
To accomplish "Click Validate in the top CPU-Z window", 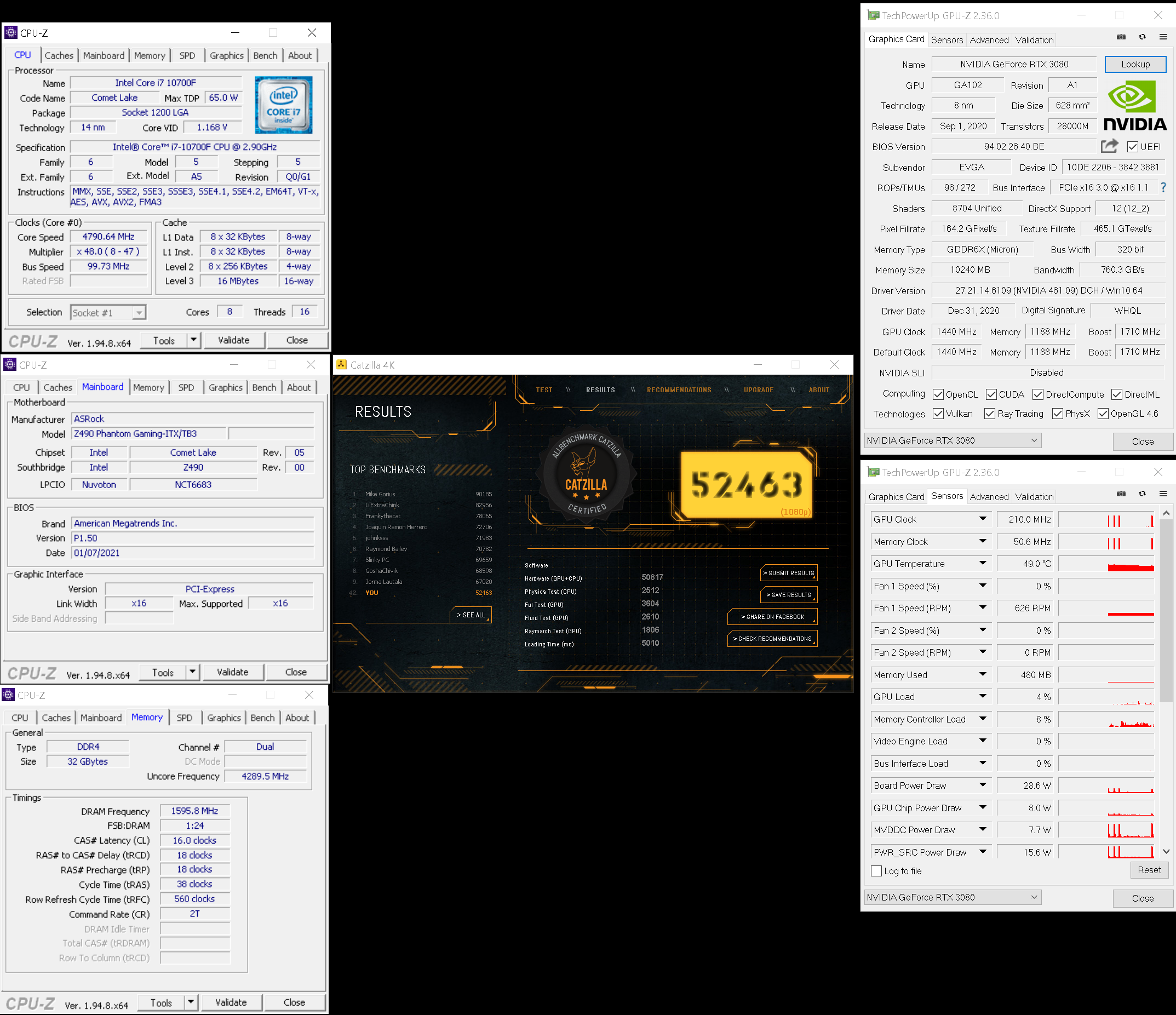I will coord(234,340).
